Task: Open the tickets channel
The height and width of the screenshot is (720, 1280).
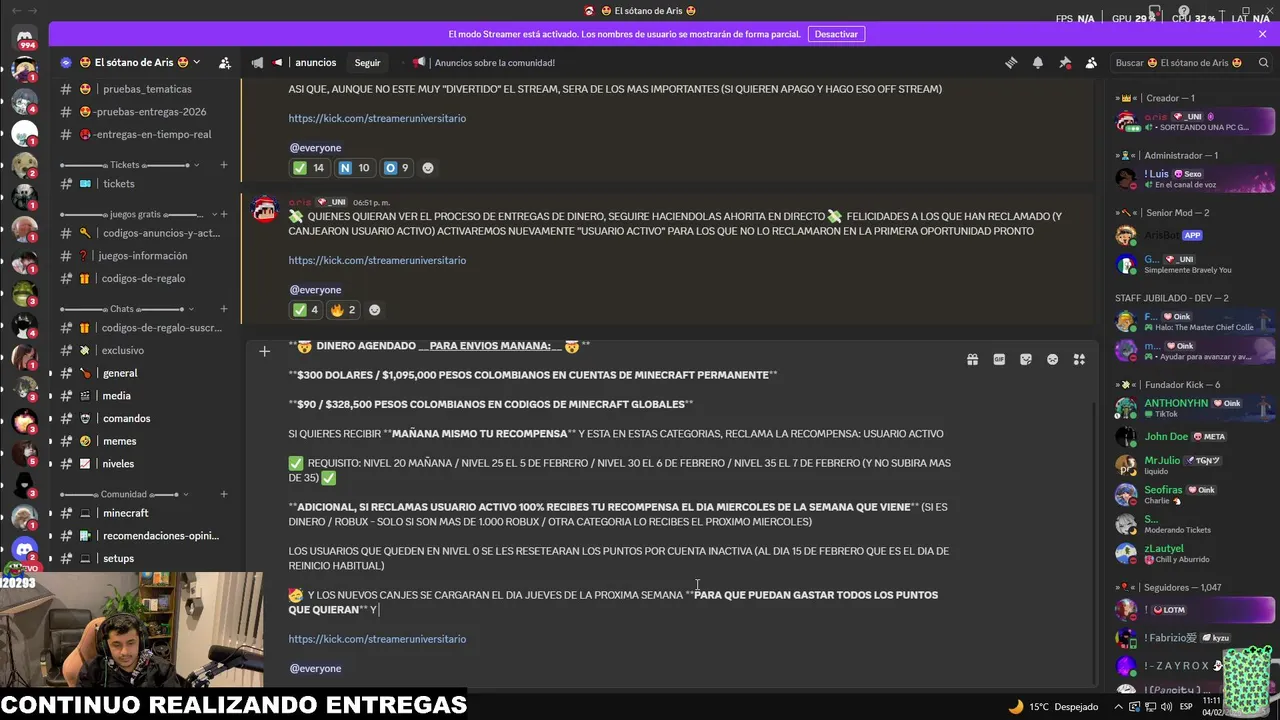Action: 143,184
